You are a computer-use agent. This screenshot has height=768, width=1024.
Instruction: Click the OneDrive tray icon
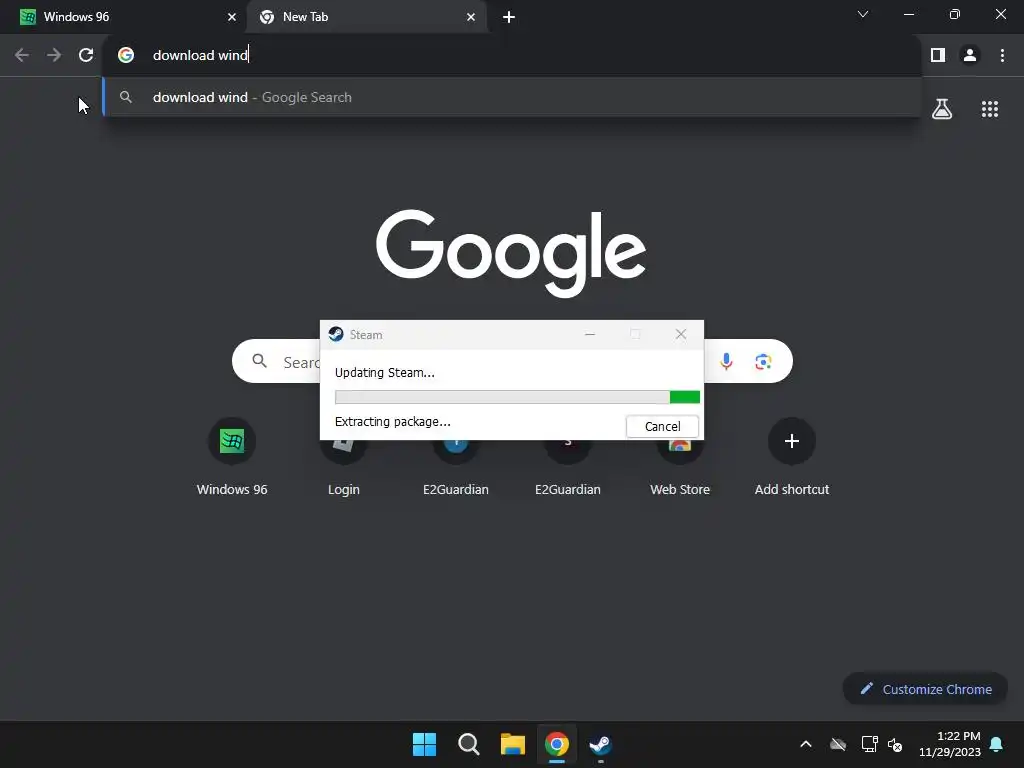[838, 744]
